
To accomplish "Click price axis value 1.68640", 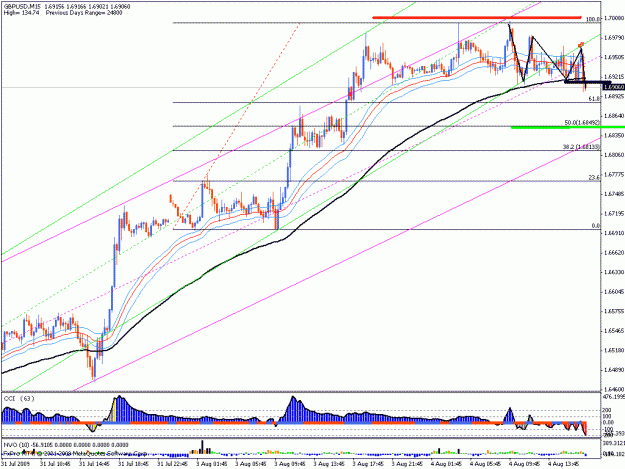I will coord(614,116).
